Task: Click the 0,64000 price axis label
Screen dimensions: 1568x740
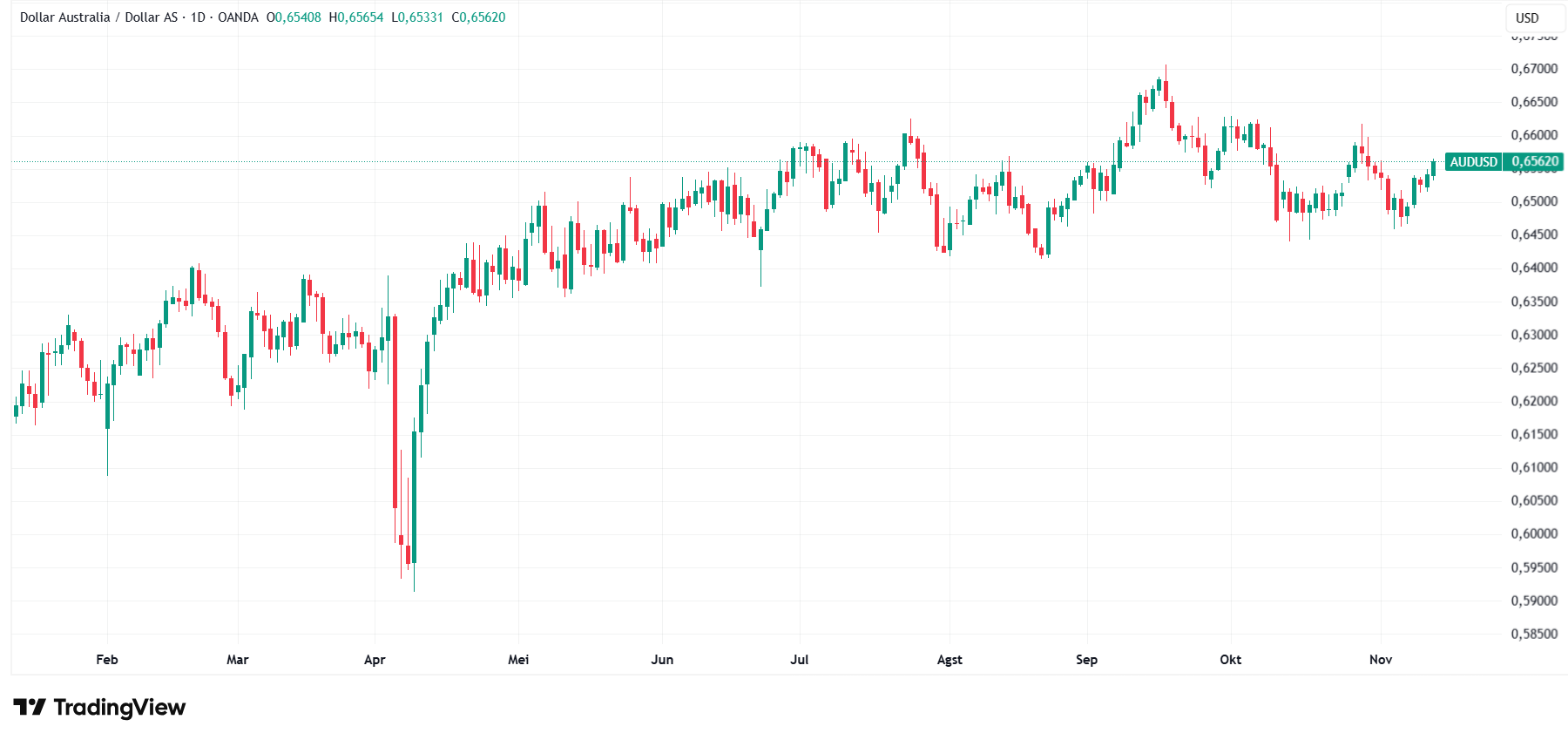Action: coord(1534,268)
